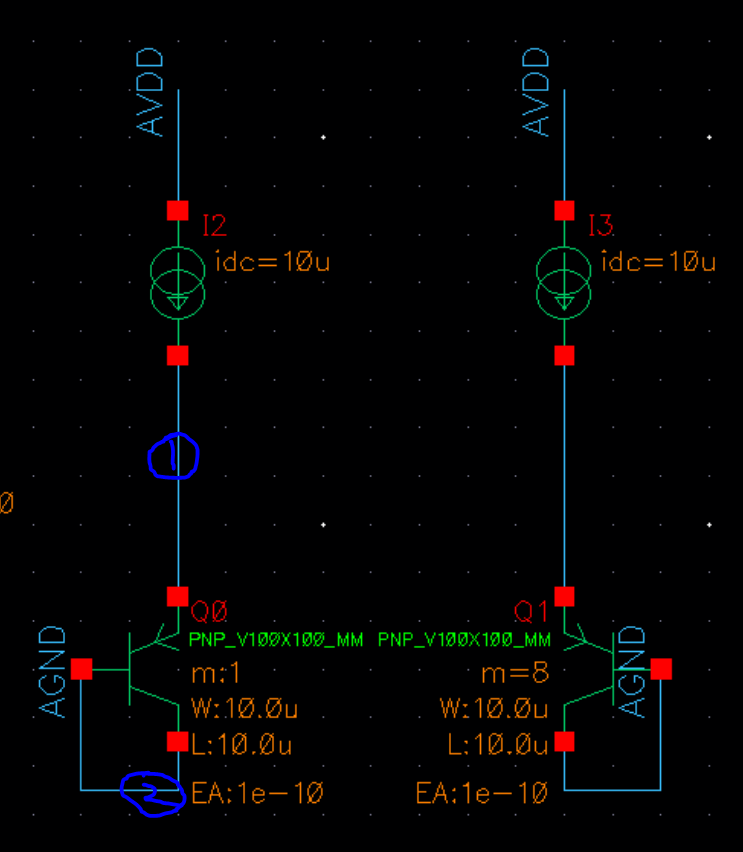The image size is (743, 852).
Task: Click the collector pin of Q0 beside L:10.0u
Action: click(x=178, y=742)
